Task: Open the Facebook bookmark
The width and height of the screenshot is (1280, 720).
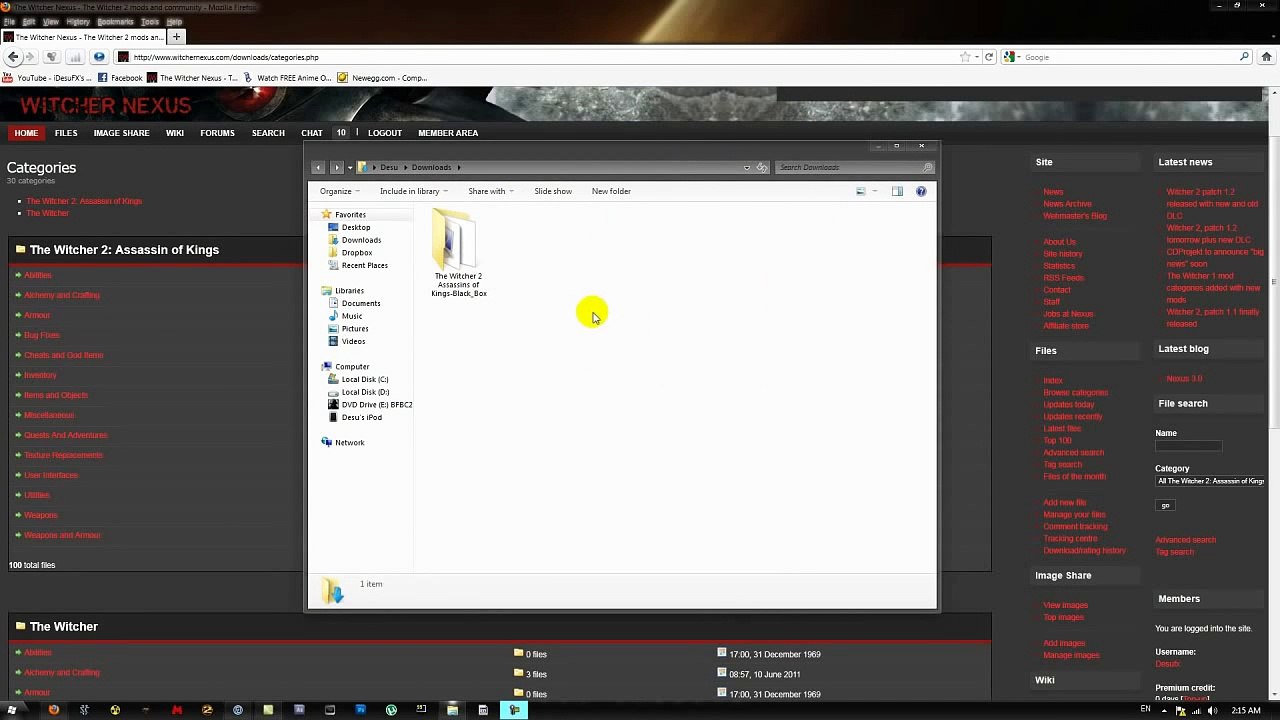Action: 120,78
